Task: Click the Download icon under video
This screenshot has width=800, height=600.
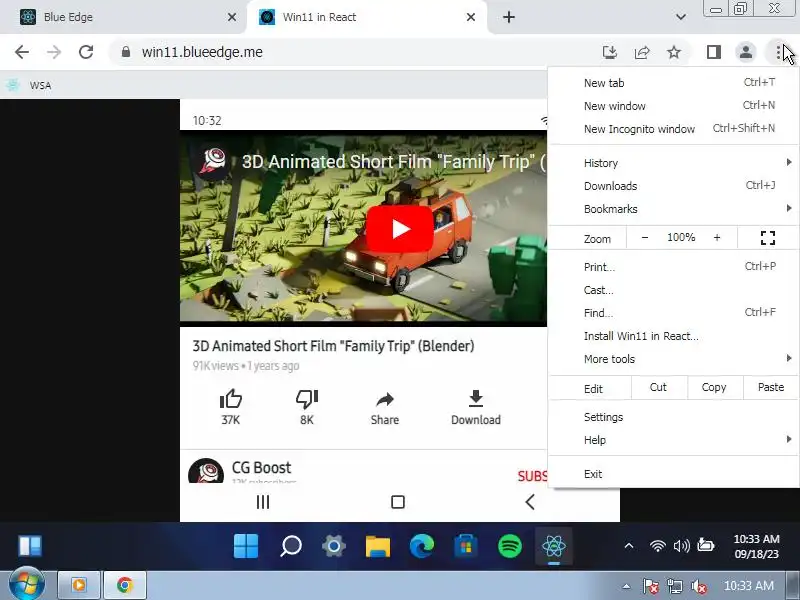Action: (476, 399)
